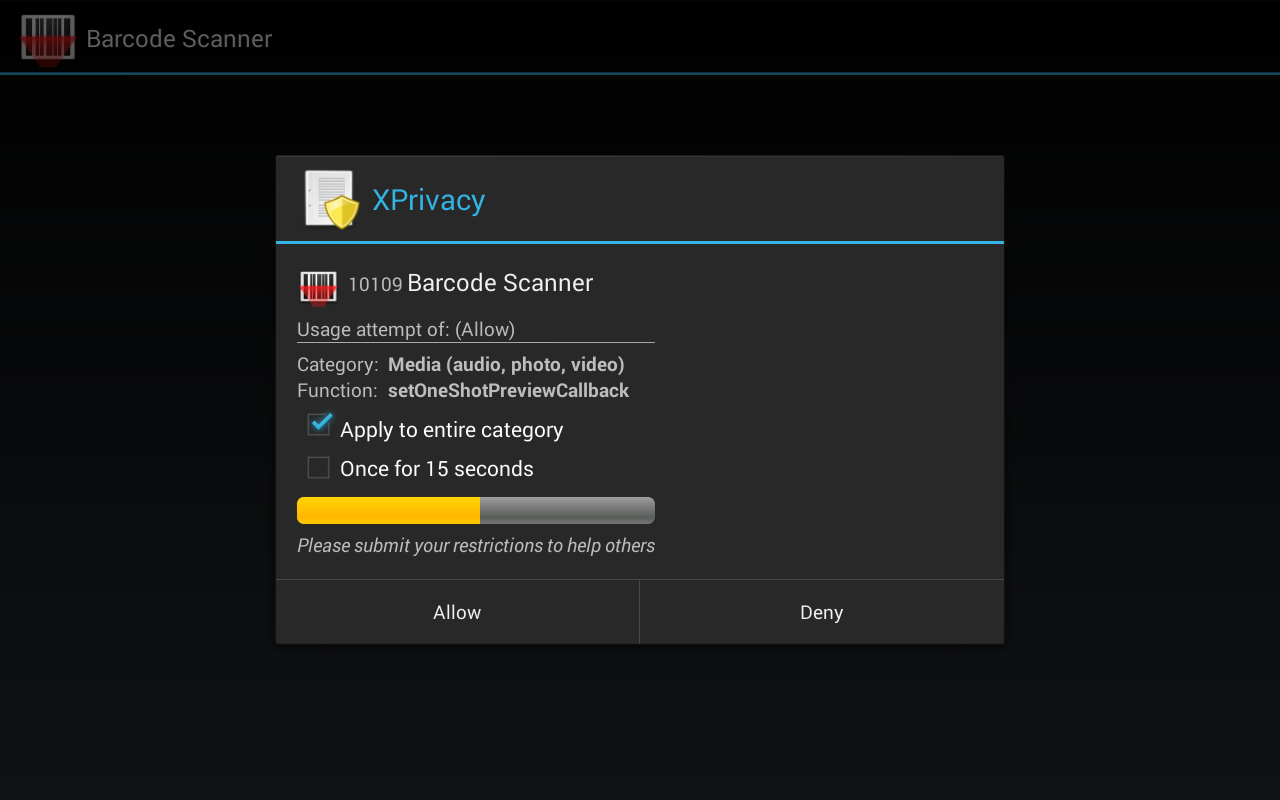Click the 'Usage attempt of: (Allow)' line
The image size is (1280, 800).
[x=406, y=329]
